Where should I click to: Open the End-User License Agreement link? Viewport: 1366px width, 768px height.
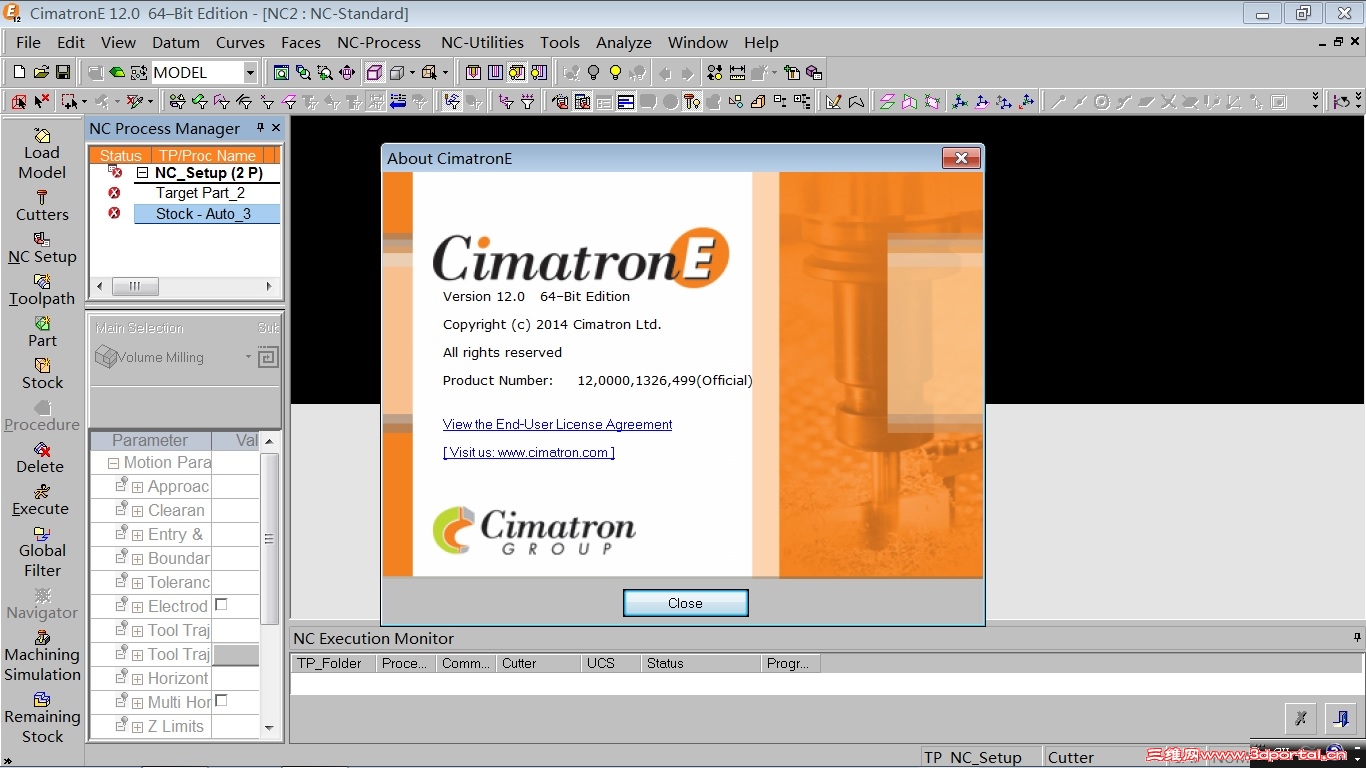pyautogui.click(x=557, y=424)
